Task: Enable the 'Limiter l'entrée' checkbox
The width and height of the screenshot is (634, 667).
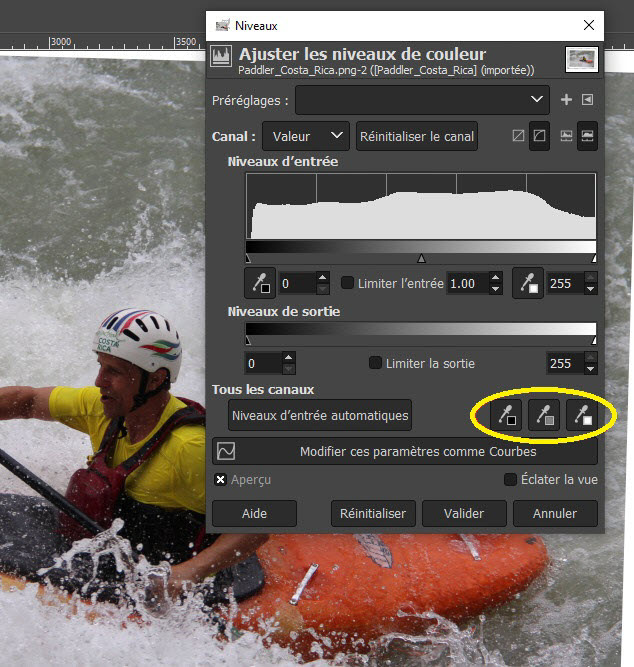Action: [x=348, y=283]
